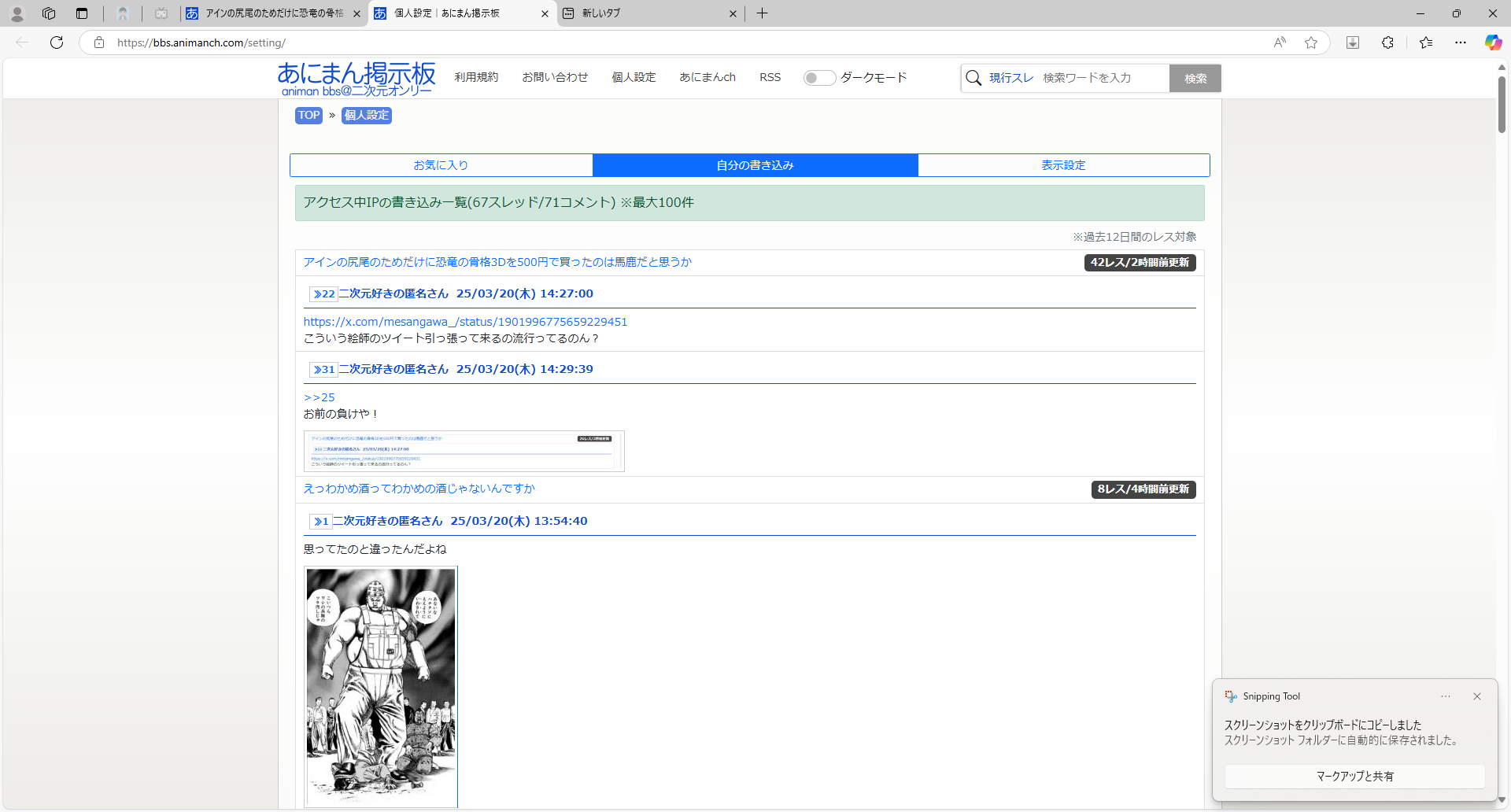Click the 個人設定 breadcrumb badge
The height and width of the screenshot is (812, 1511).
coord(367,116)
